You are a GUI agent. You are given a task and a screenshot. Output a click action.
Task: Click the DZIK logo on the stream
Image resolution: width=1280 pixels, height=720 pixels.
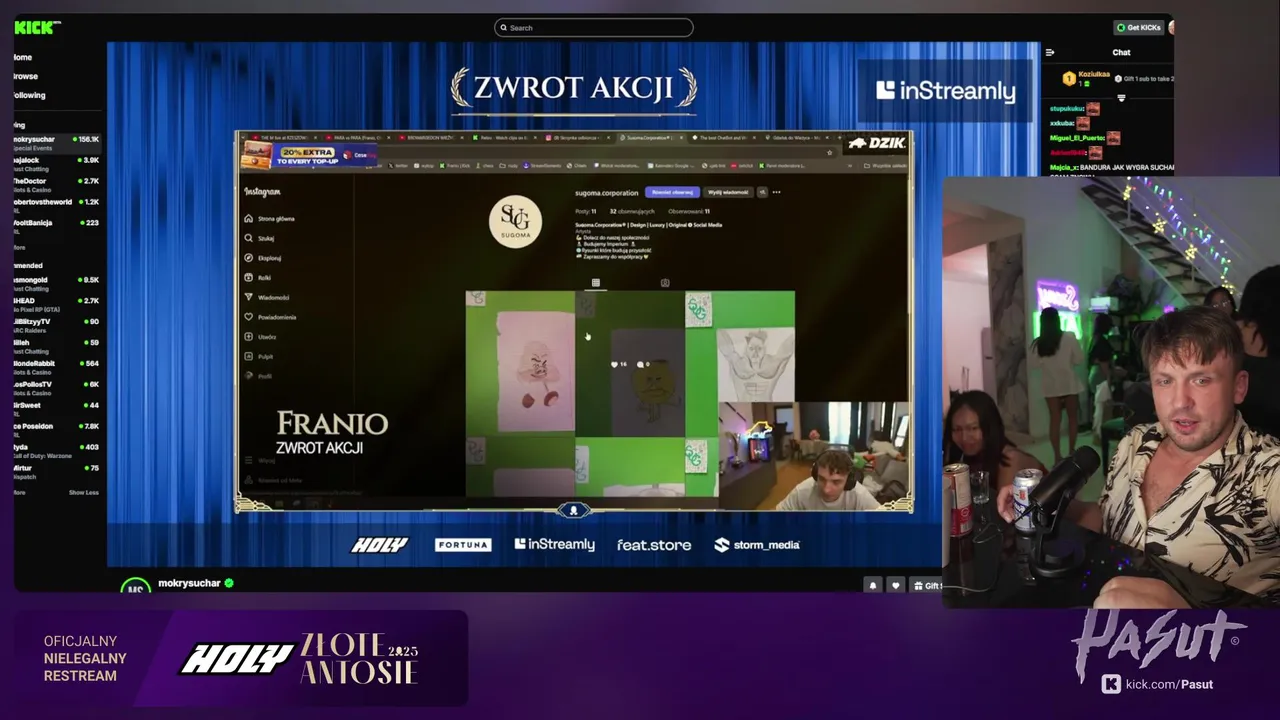coord(877,143)
